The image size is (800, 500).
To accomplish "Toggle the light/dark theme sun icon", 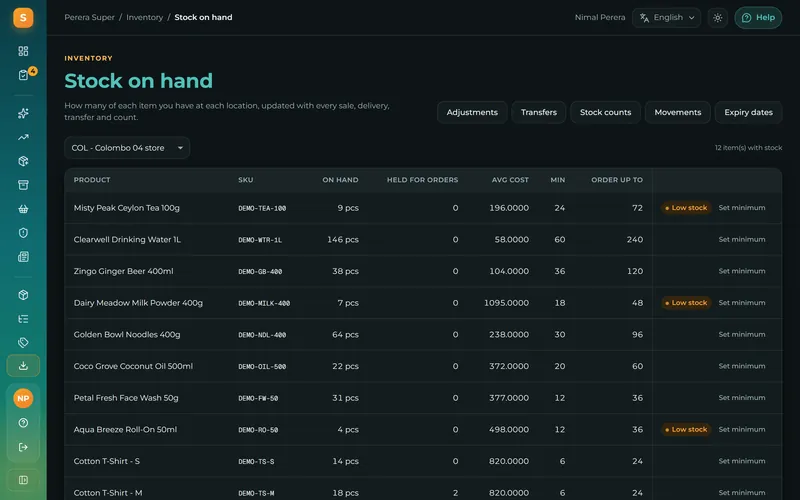I will pyautogui.click(x=717, y=18).
